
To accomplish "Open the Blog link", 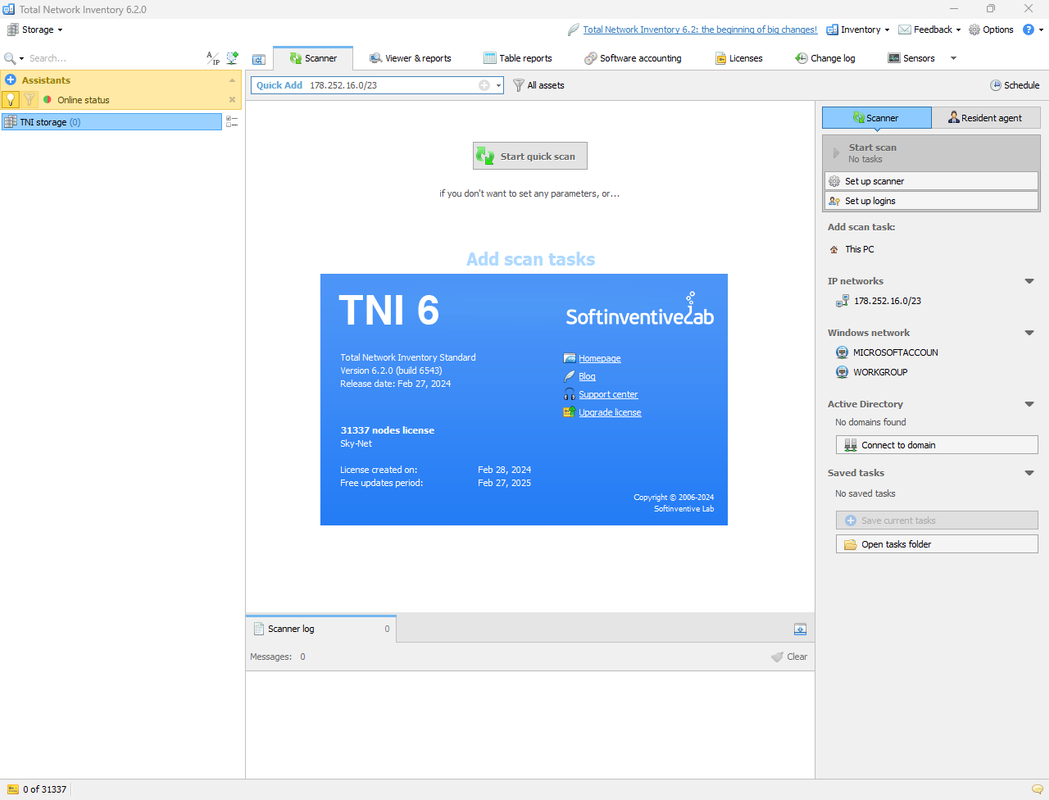I will tap(587, 377).
